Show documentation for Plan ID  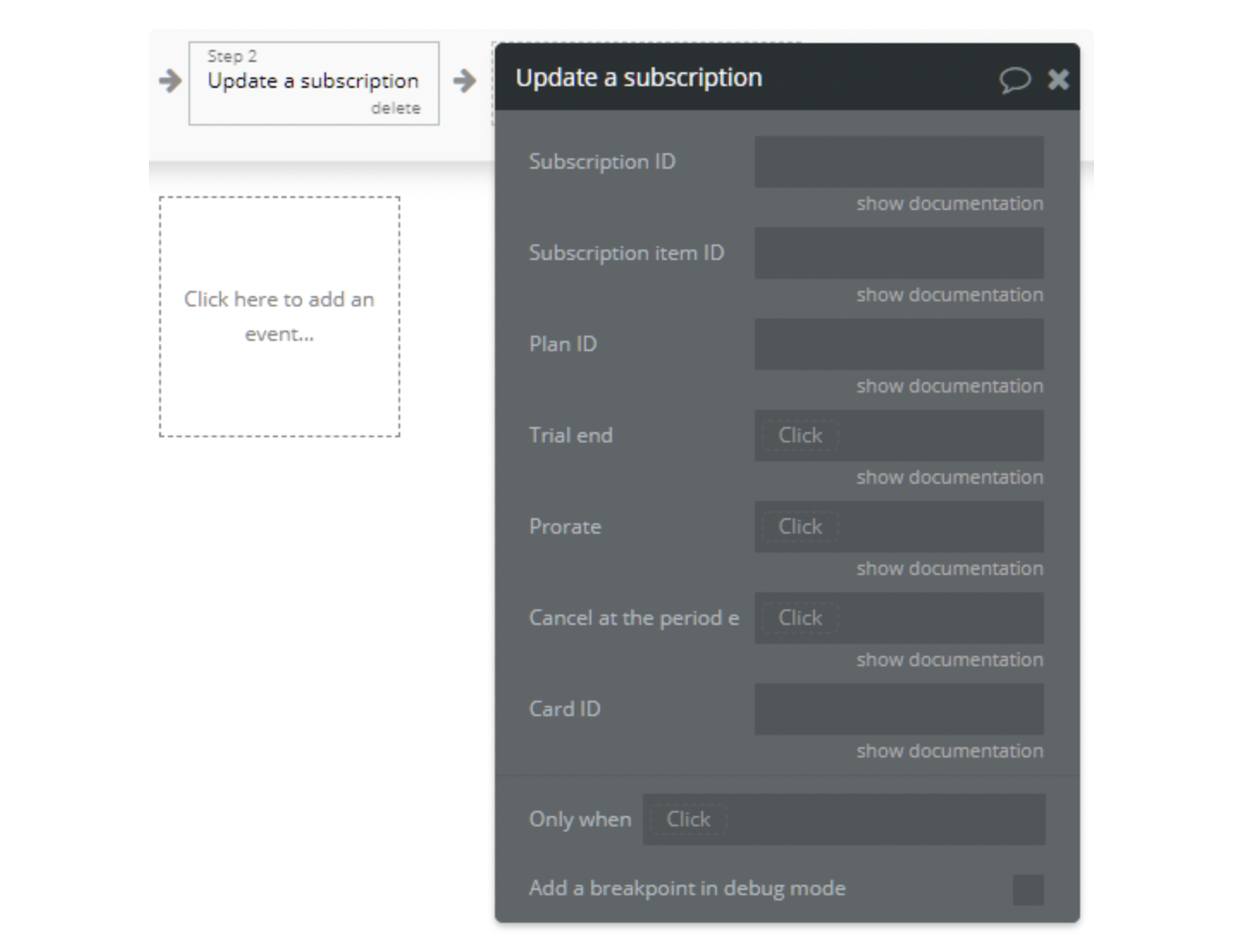click(949, 386)
